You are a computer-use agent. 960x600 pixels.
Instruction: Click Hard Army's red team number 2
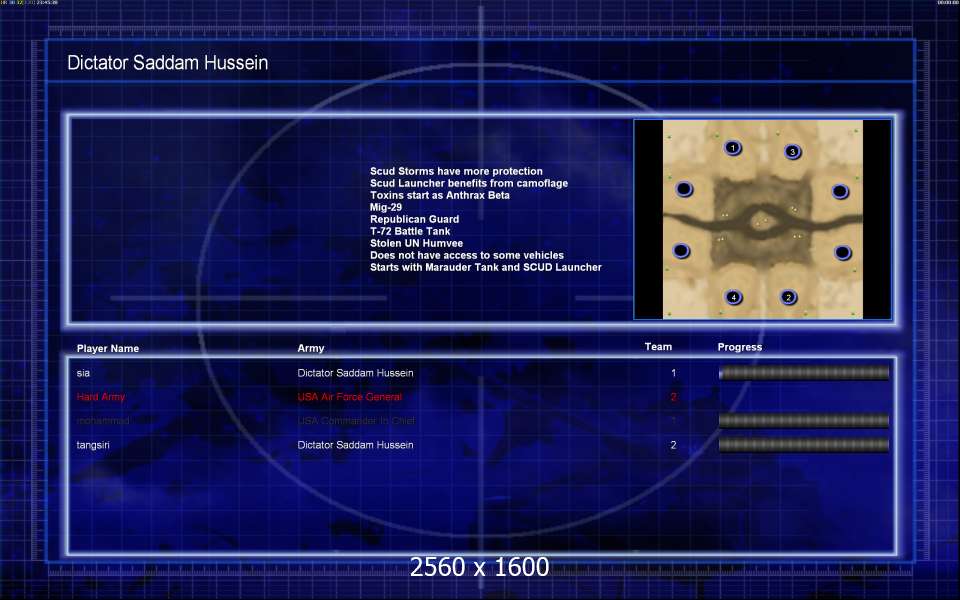(x=673, y=397)
